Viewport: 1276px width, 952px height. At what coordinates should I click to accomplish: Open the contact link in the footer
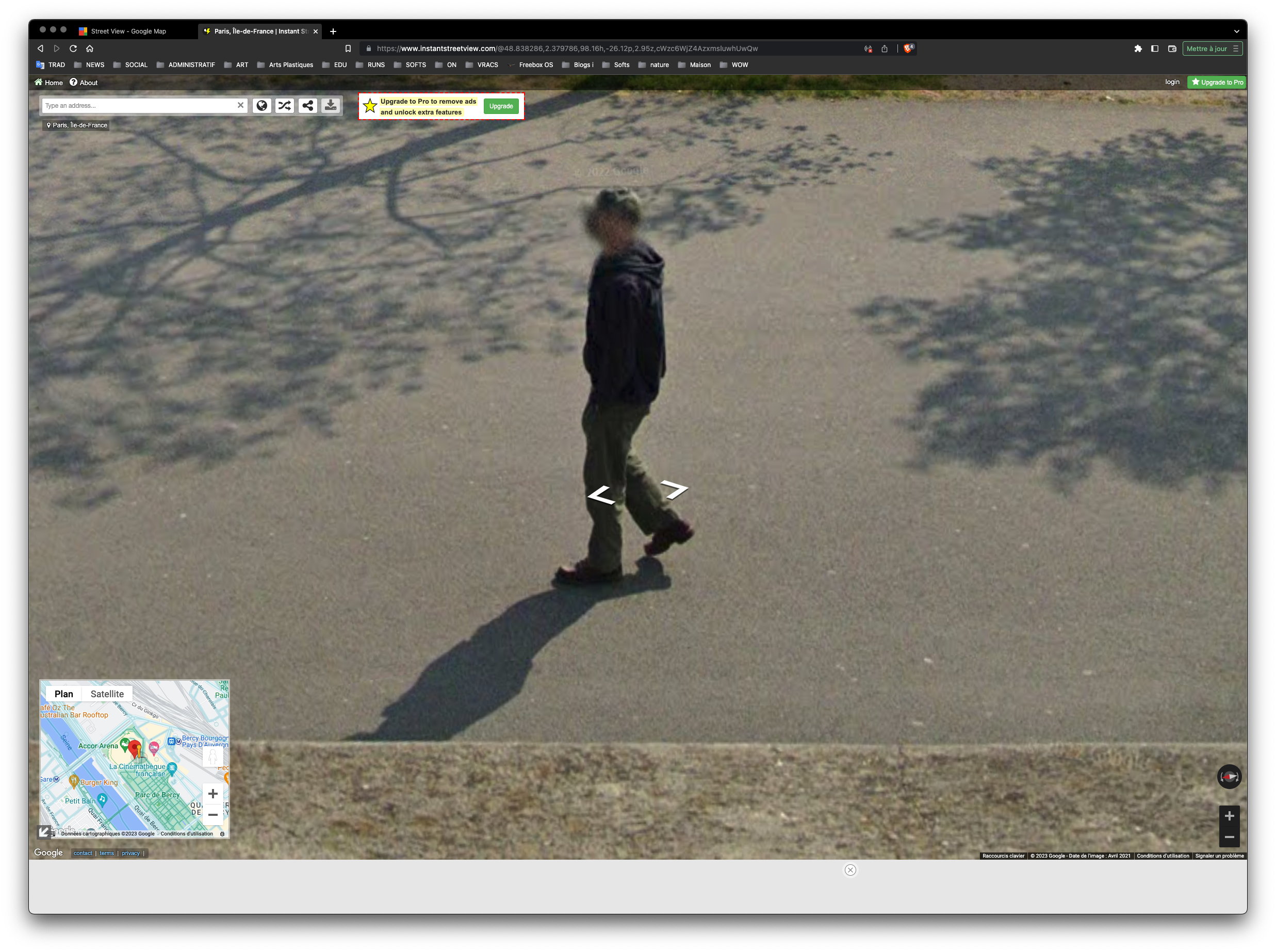coord(83,853)
